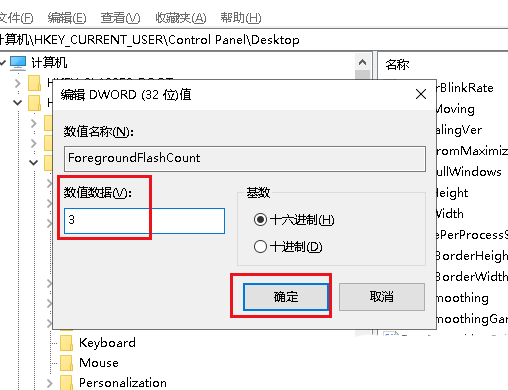Expand the Personalization tree node

click(49, 383)
